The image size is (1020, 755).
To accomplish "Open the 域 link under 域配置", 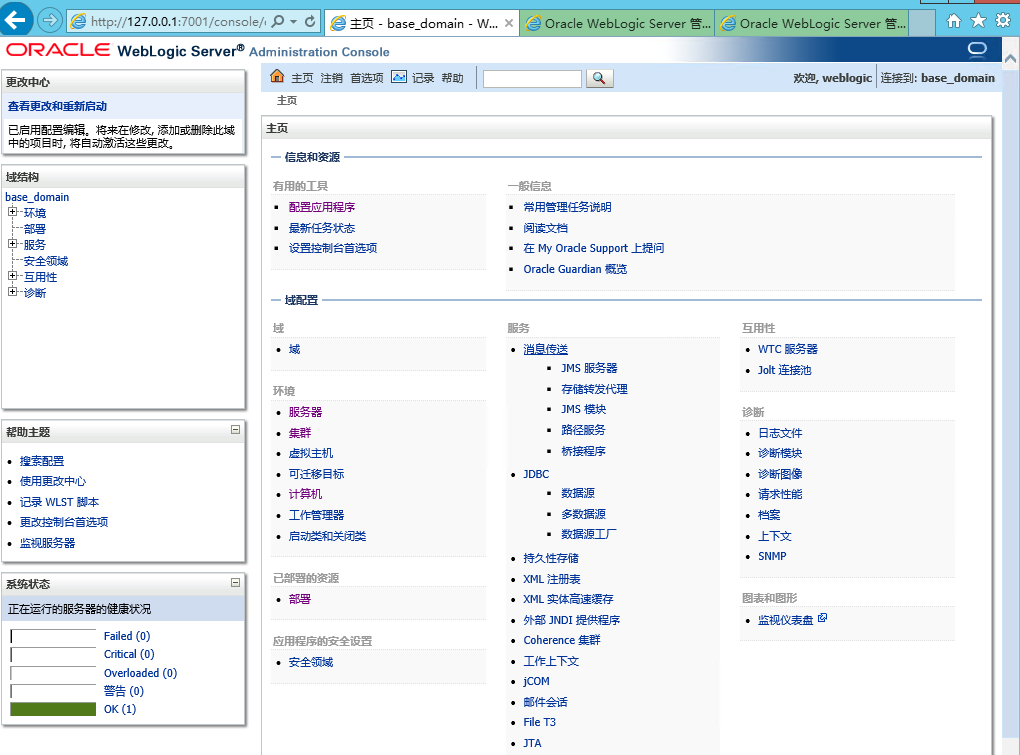I will coord(294,349).
